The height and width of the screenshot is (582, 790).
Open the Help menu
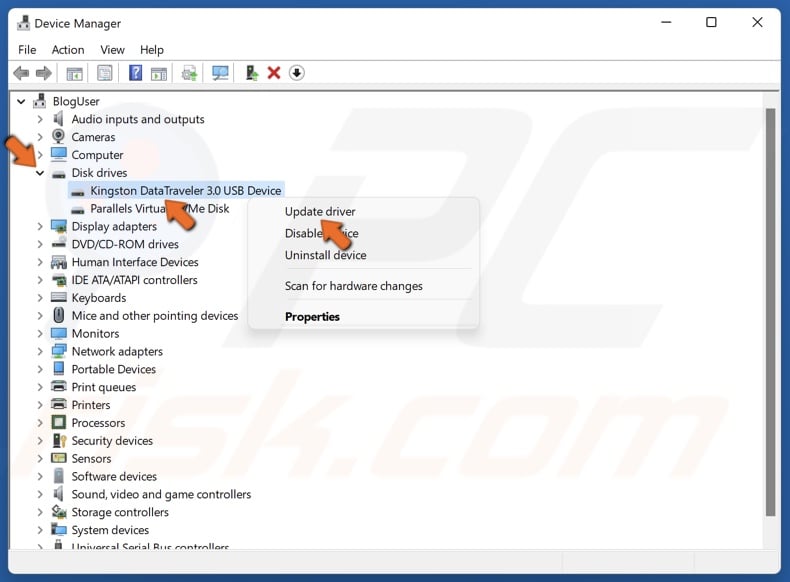[x=152, y=50]
